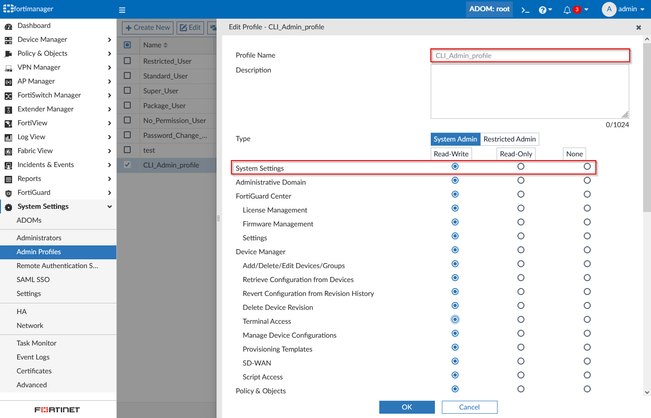Click the ADOM: root button
This screenshot has height=418, width=651.
click(x=489, y=9)
